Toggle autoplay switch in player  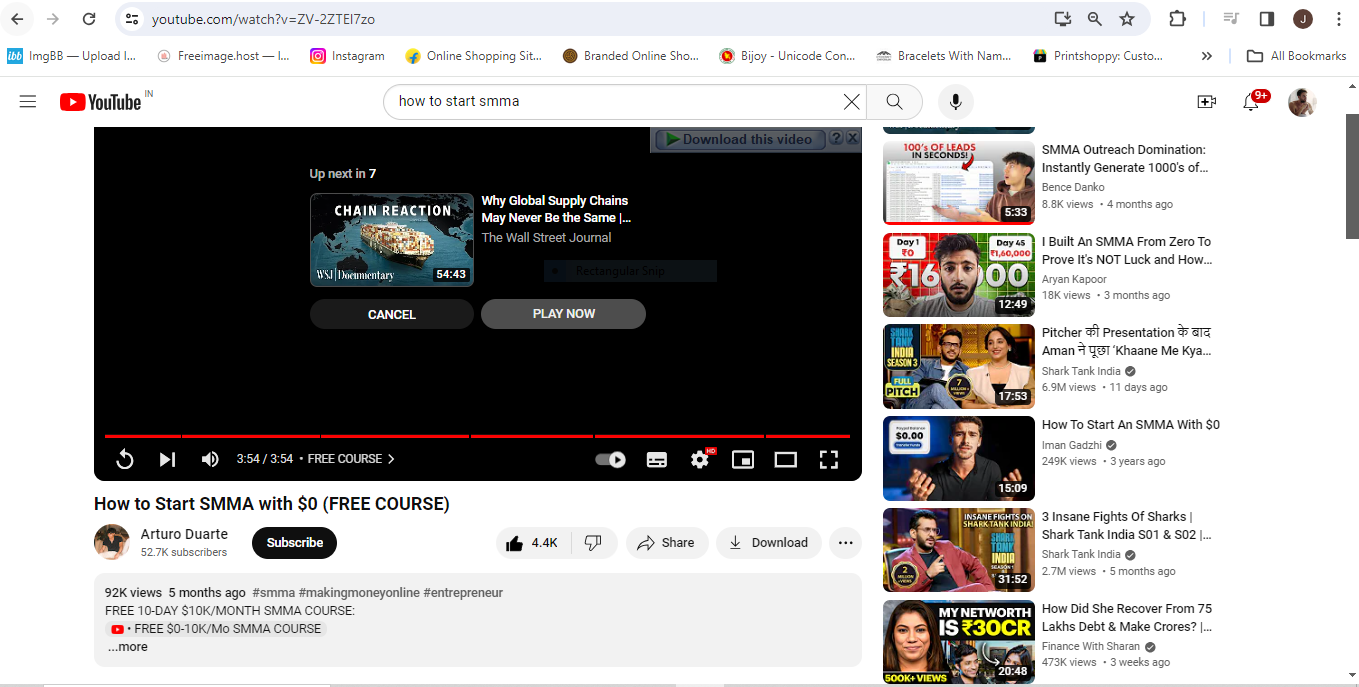coord(610,459)
